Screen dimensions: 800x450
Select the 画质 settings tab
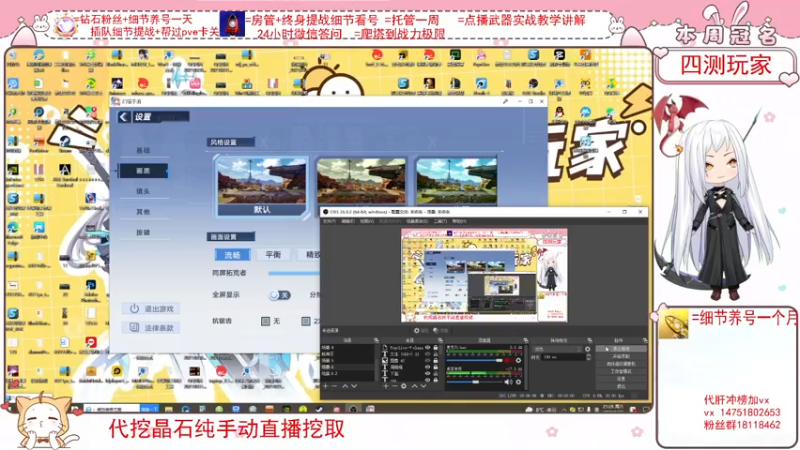143,170
